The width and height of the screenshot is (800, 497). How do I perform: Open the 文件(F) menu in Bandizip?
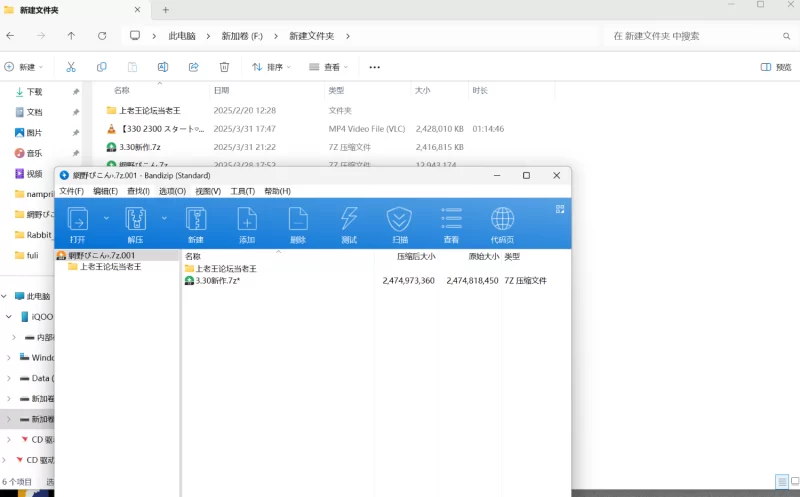coord(71,191)
